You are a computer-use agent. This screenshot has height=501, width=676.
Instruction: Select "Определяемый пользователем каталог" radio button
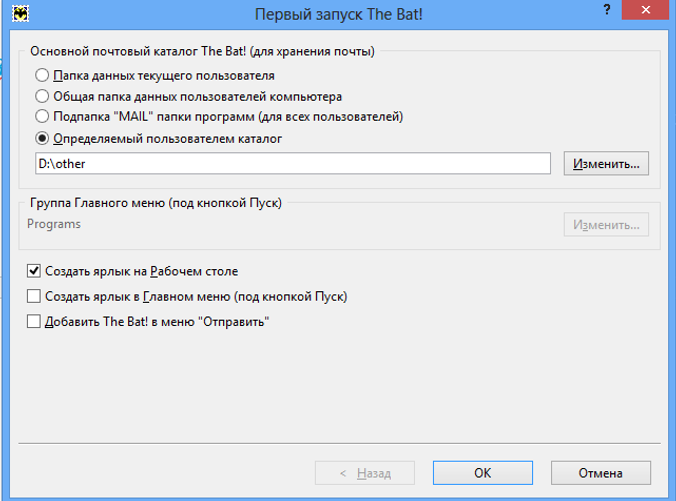42,138
